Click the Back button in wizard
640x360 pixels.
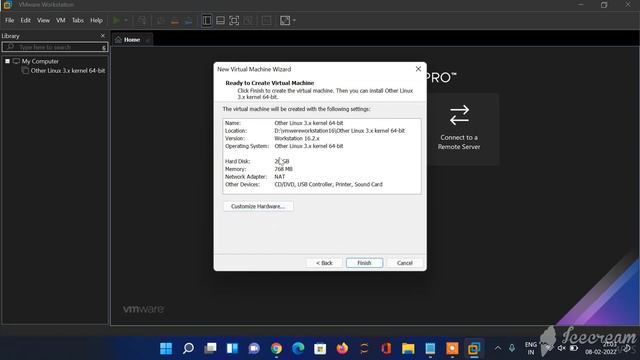pos(324,263)
